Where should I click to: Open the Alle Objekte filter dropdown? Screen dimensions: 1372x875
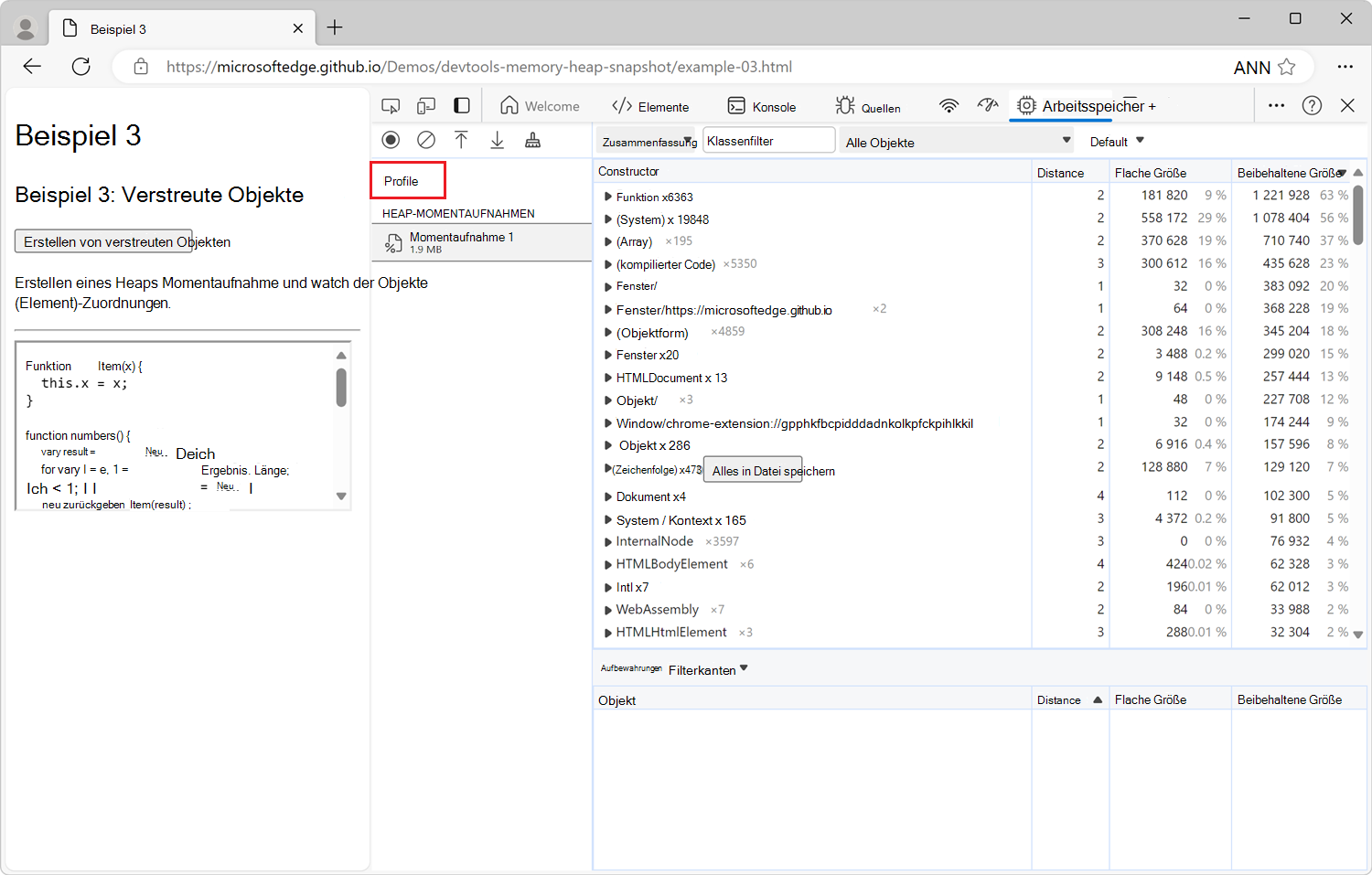click(x=957, y=141)
